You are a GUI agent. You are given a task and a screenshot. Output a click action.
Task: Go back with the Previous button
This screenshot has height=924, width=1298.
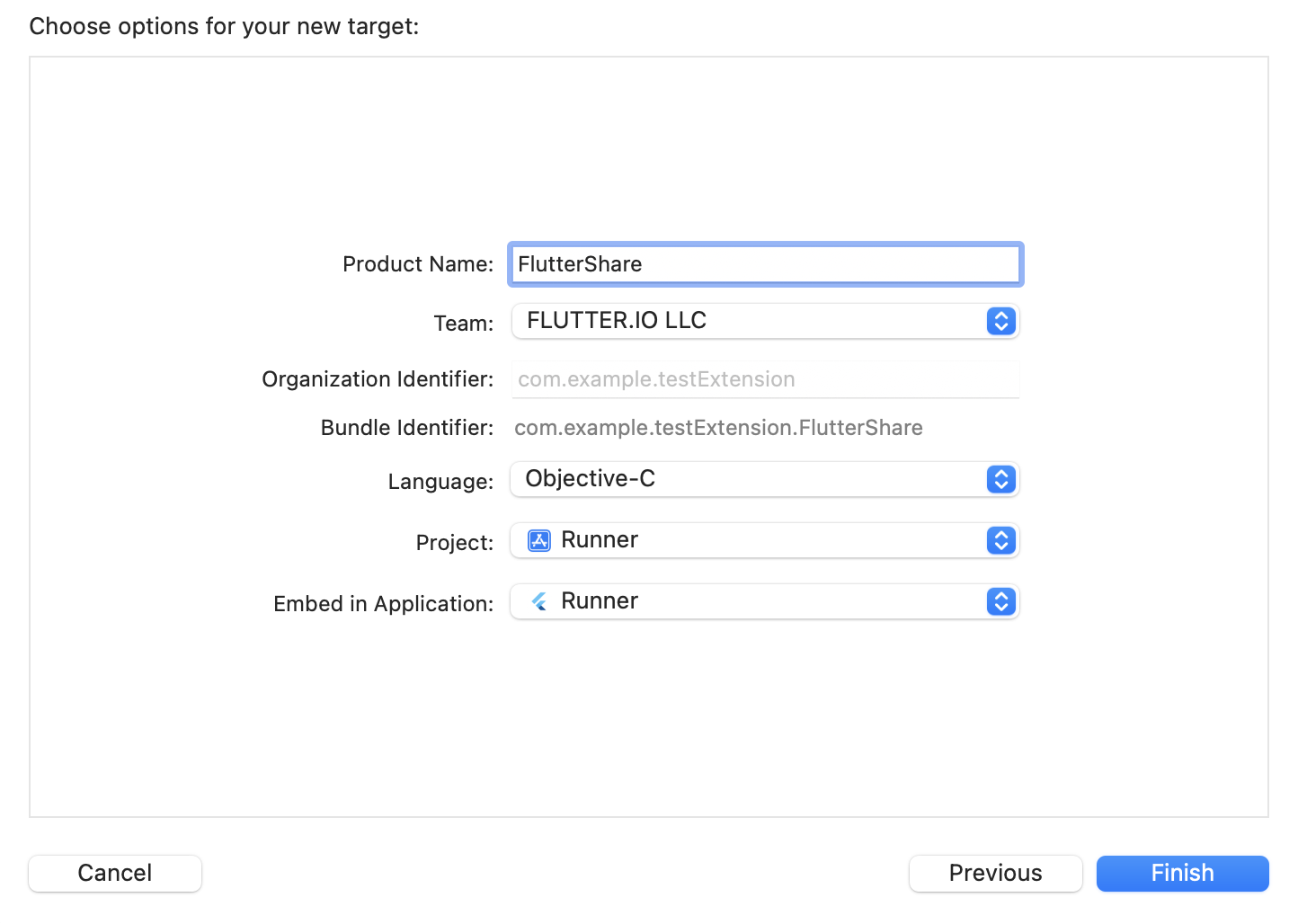pyautogui.click(x=995, y=873)
